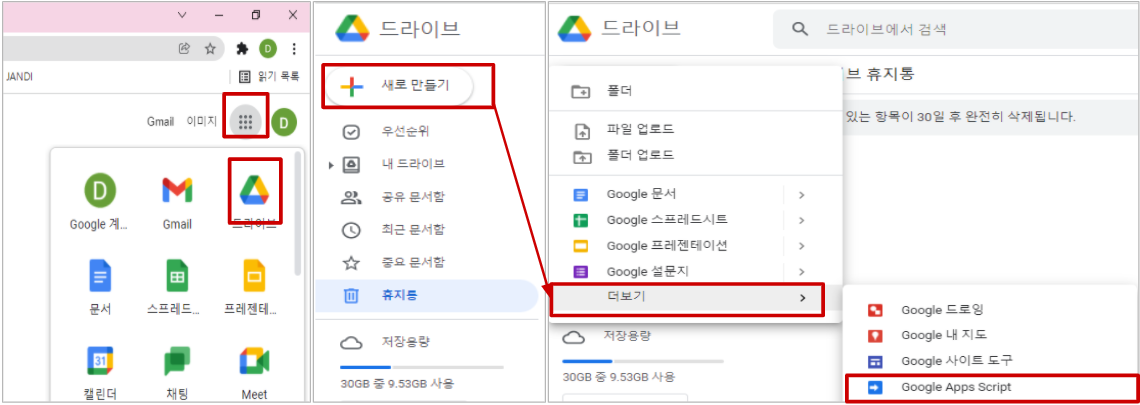Expand Google 문서 submenu arrow
The height and width of the screenshot is (405, 1140).
coord(801,194)
